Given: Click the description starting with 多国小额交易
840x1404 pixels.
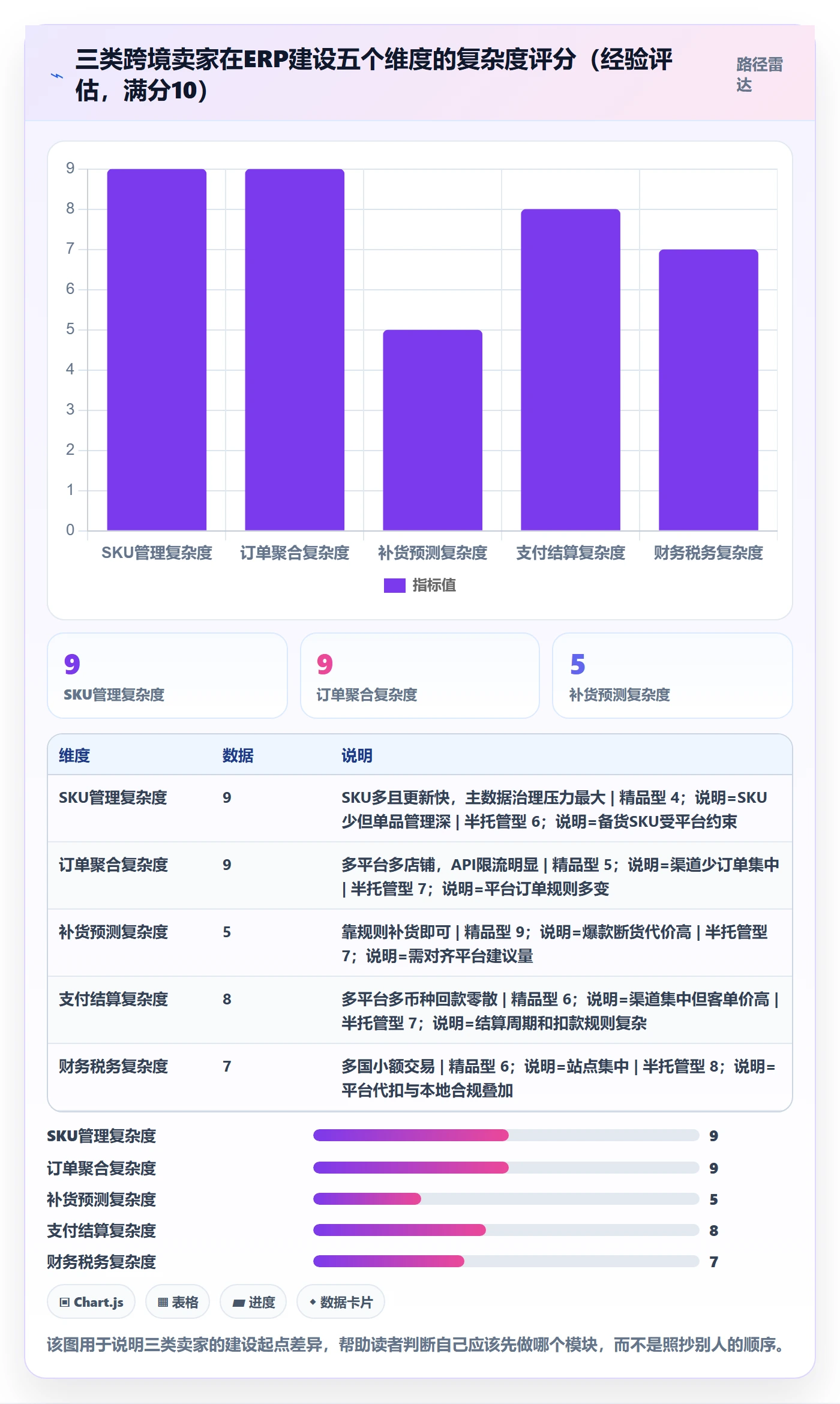Looking at the screenshot, I should 559,1078.
